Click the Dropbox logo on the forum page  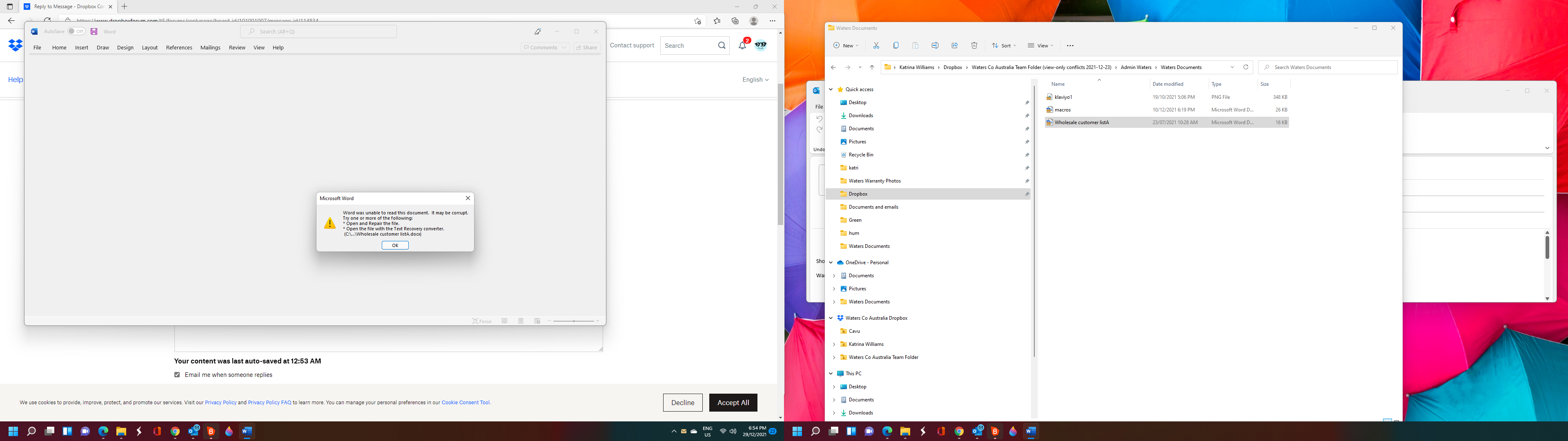15,45
